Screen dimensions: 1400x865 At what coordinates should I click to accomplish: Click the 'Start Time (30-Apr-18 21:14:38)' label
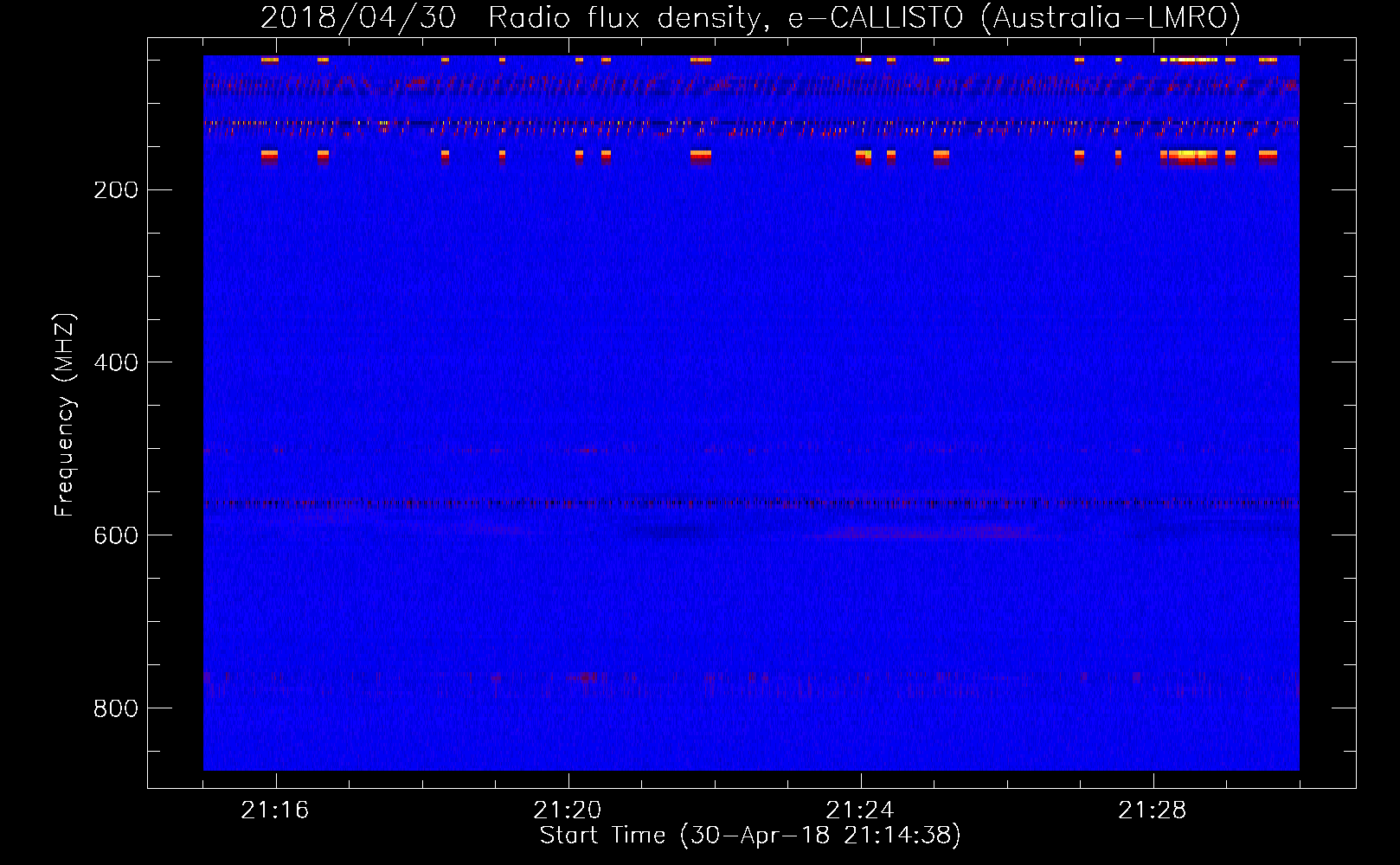pos(750,836)
